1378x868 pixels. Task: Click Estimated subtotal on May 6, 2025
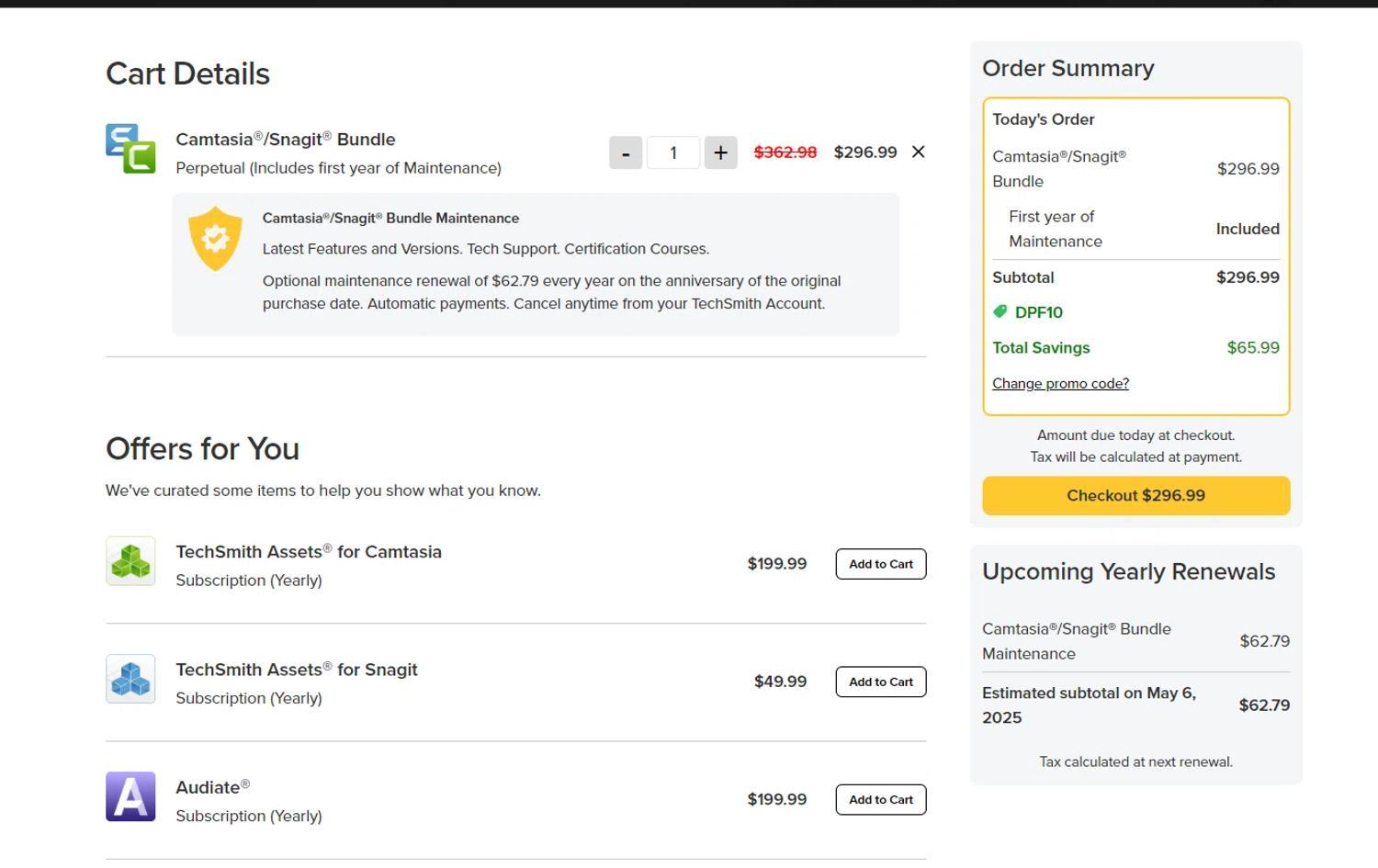tap(1089, 705)
